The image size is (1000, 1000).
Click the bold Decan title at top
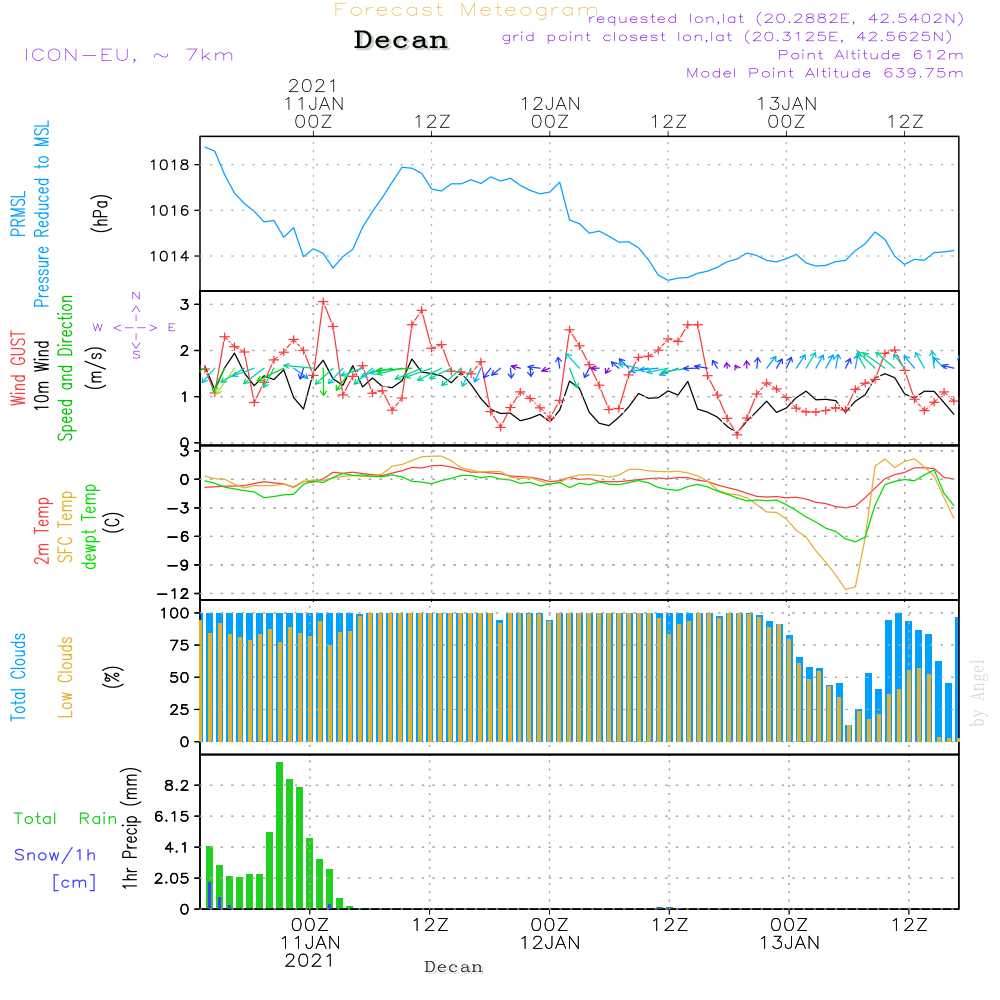pos(401,41)
